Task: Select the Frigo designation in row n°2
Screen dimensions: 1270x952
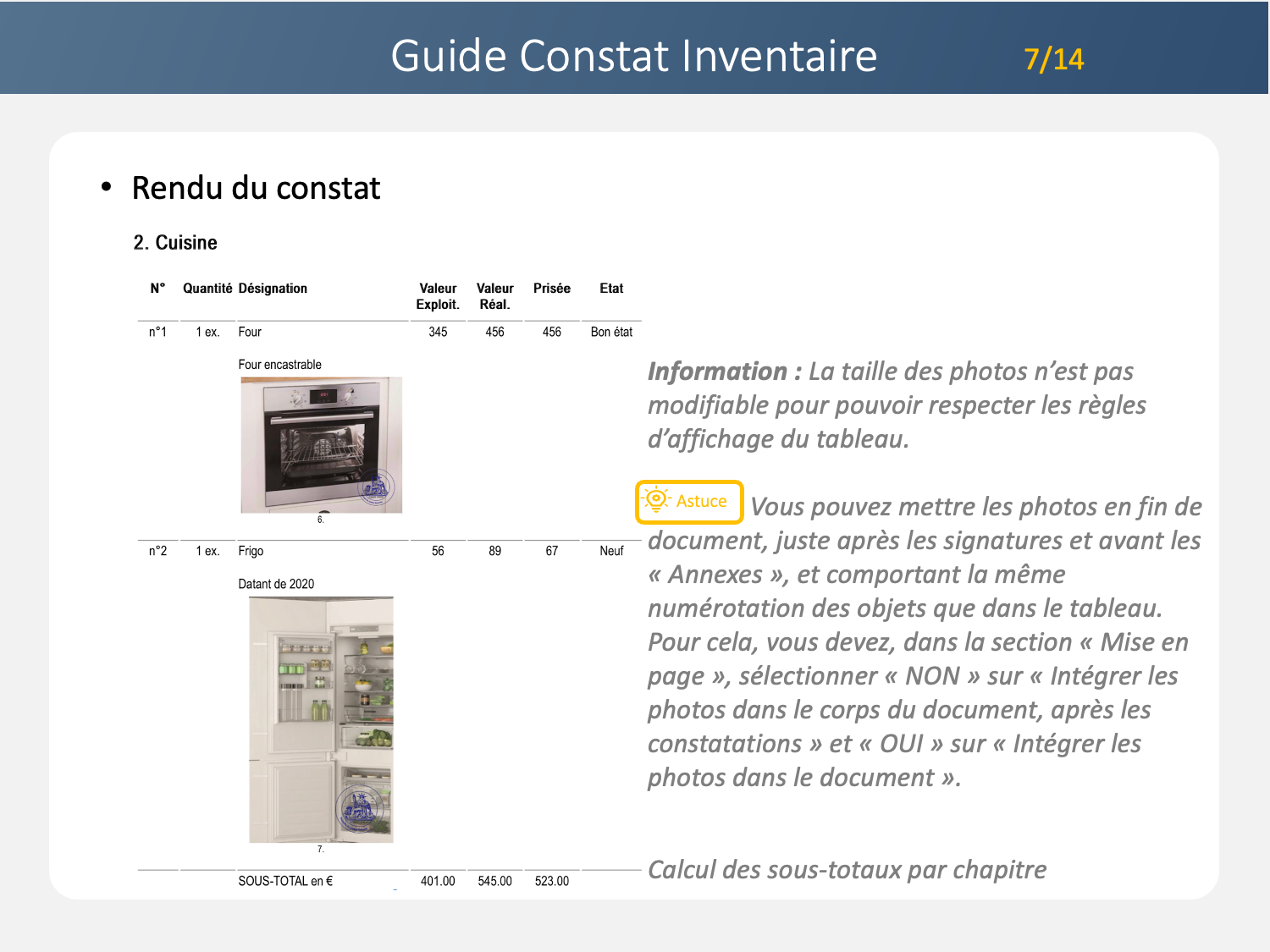Action: tap(251, 551)
